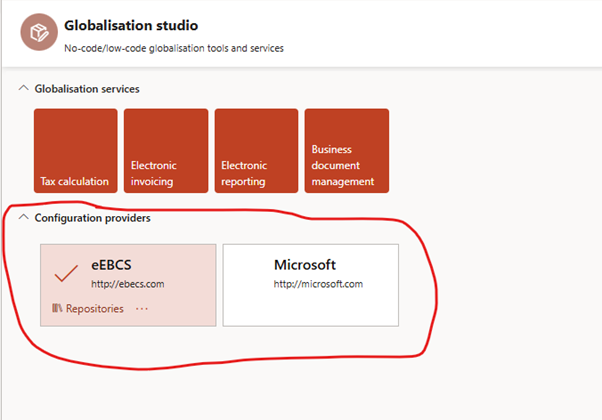Open Business document management tile
Image resolution: width=602 pixels, height=420 pixels.
click(347, 150)
